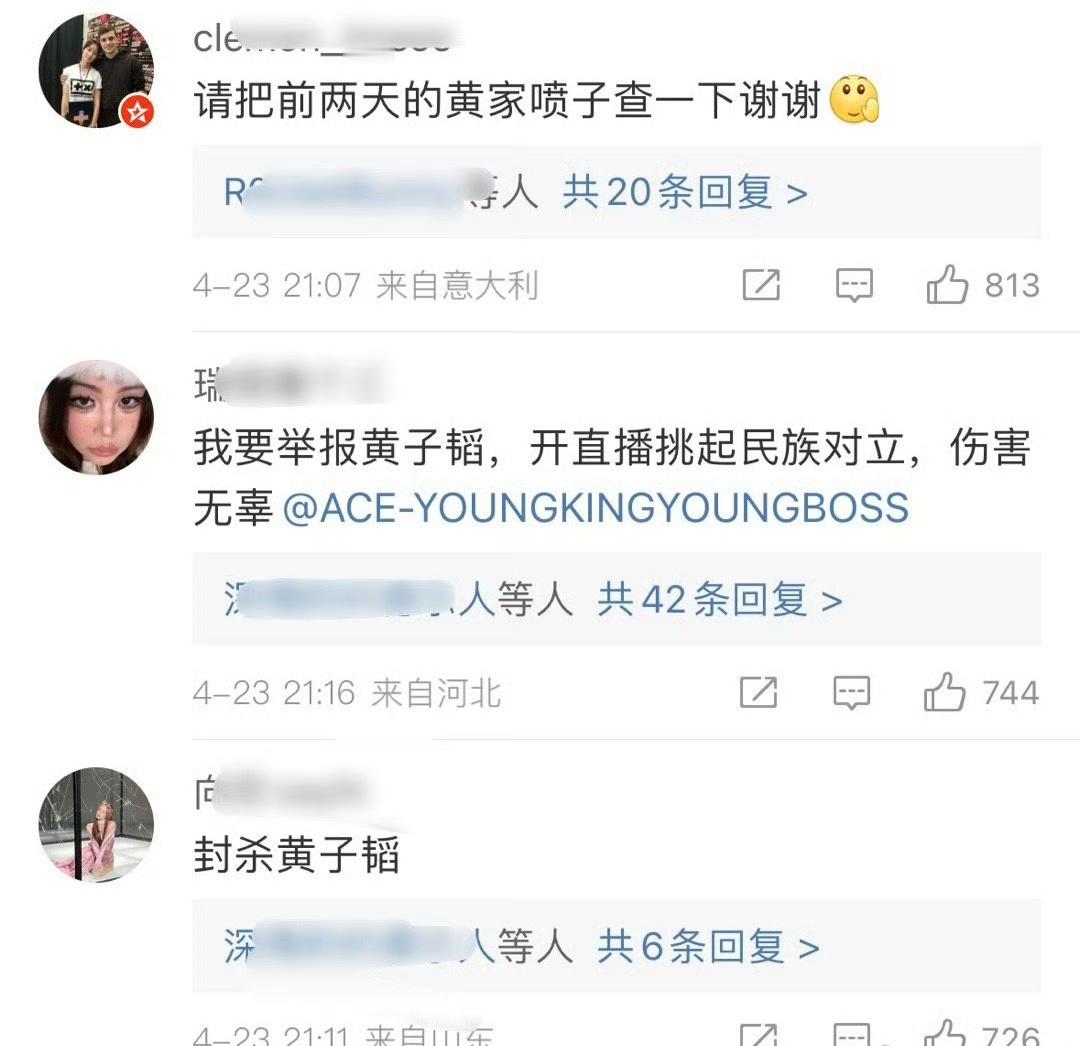Open the avatar of the person in the pink outfit
Screen dimensions: 1080x1046
coord(96,824)
